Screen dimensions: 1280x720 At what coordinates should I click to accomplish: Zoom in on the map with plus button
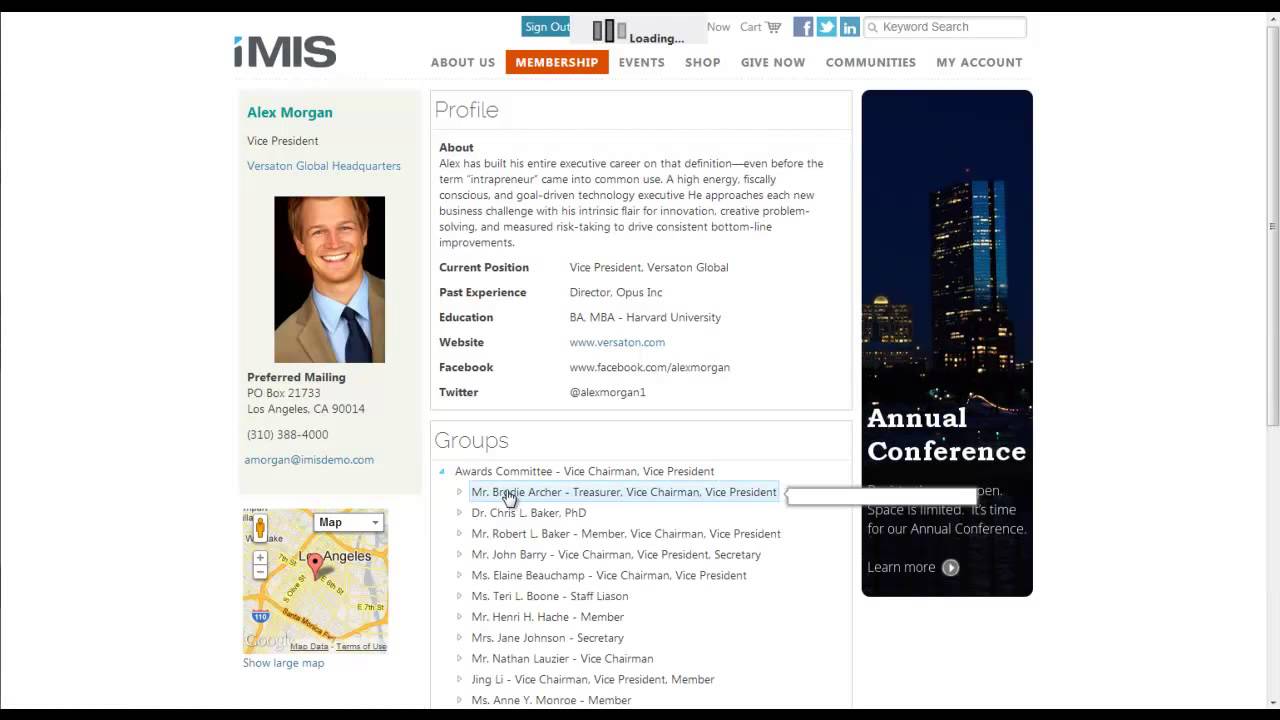point(260,558)
